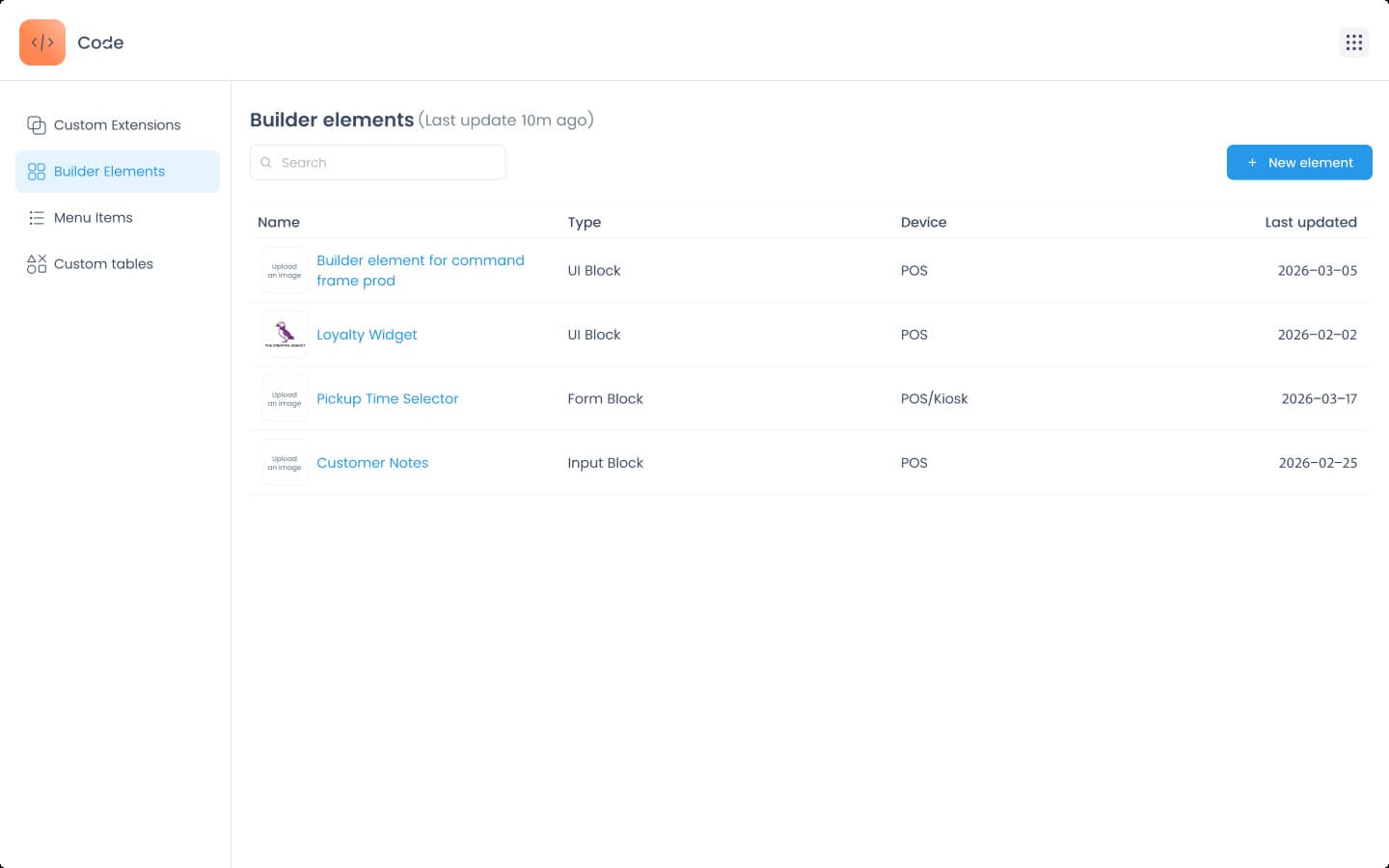Focus the Search input field

[x=378, y=162]
